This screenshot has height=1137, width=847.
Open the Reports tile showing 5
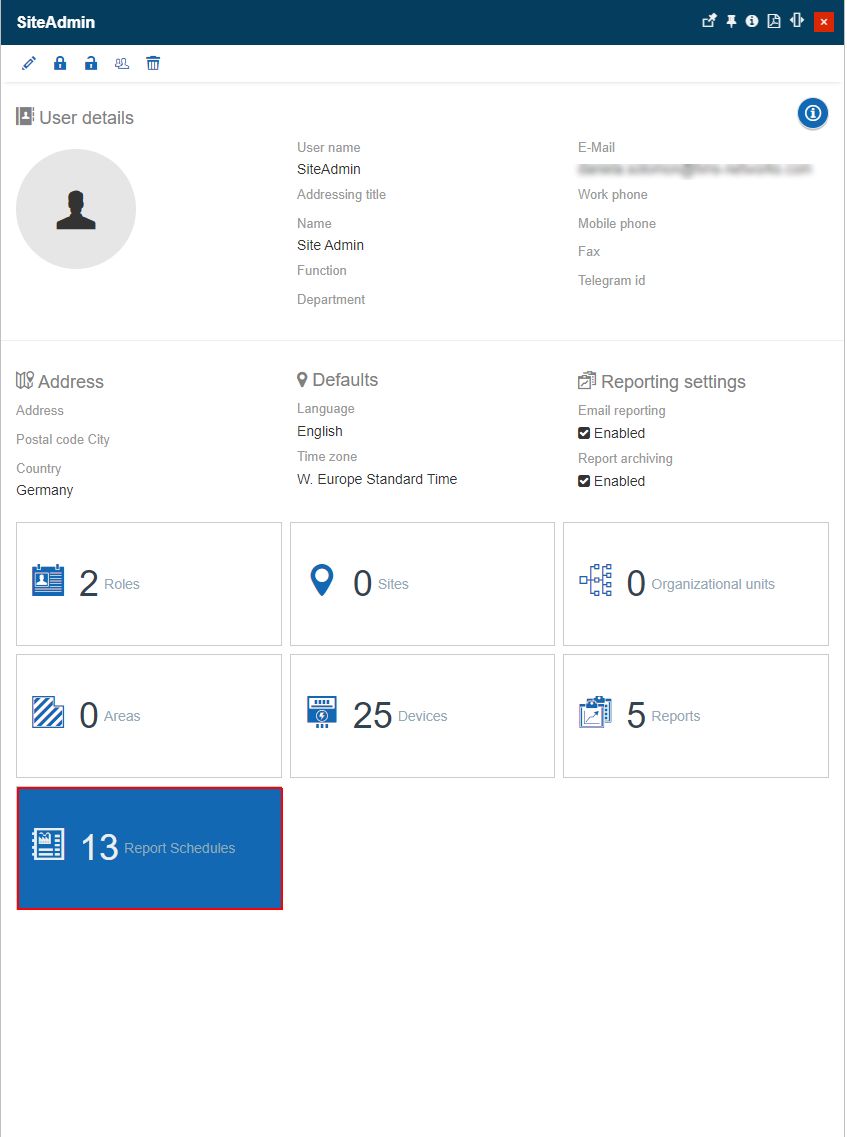(695, 716)
